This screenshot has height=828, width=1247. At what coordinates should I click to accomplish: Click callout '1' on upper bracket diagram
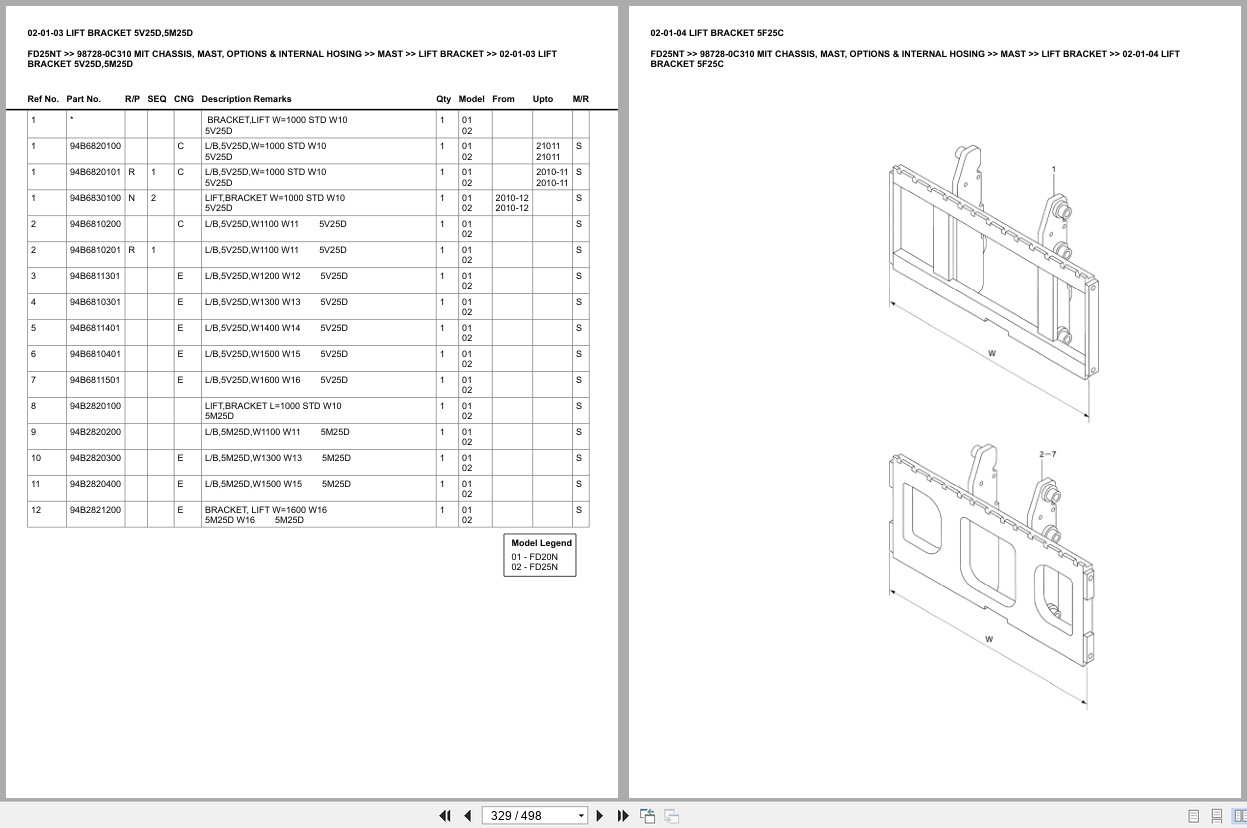click(x=1053, y=169)
